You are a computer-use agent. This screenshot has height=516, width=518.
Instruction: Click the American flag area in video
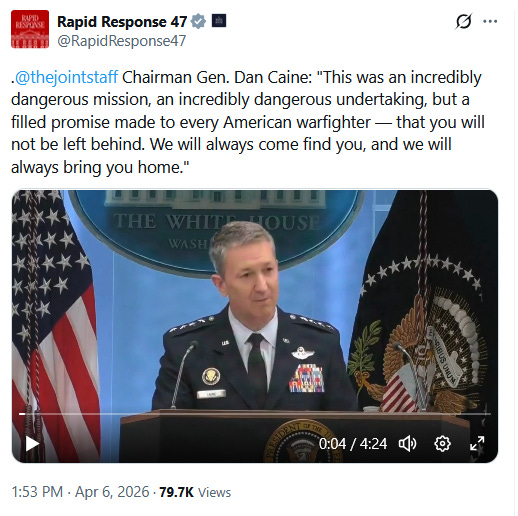click(x=53, y=317)
